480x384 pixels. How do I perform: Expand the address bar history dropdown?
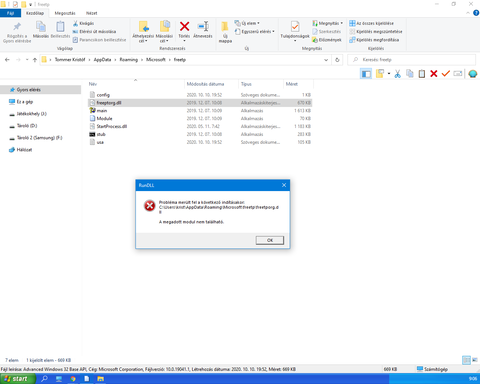326,60
